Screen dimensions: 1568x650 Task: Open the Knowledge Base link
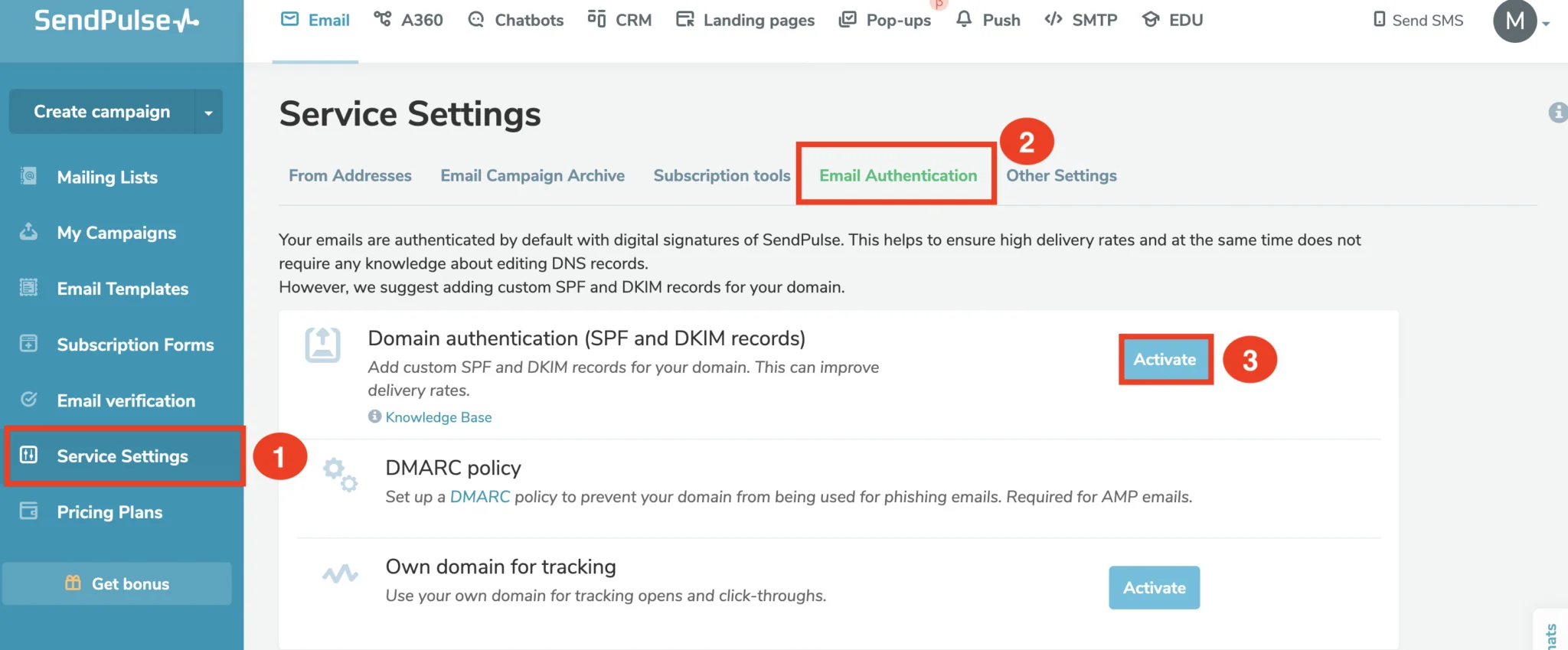(439, 417)
